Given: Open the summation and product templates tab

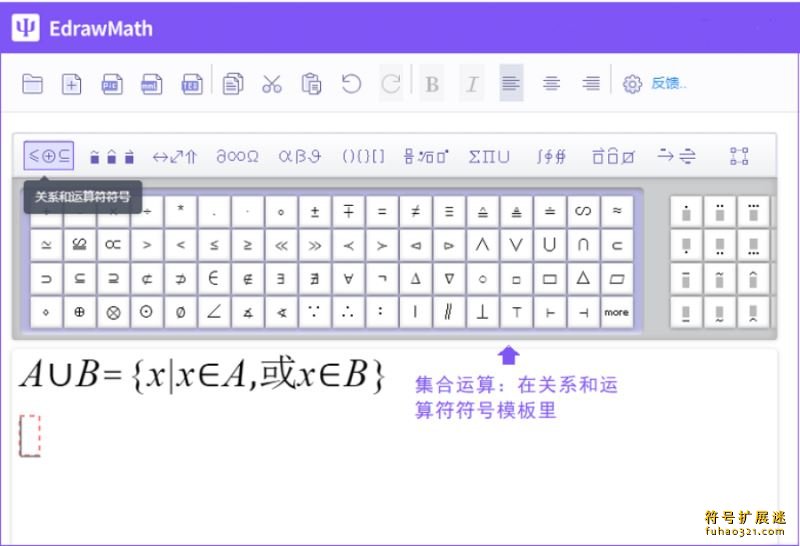Looking at the screenshot, I should (489, 157).
